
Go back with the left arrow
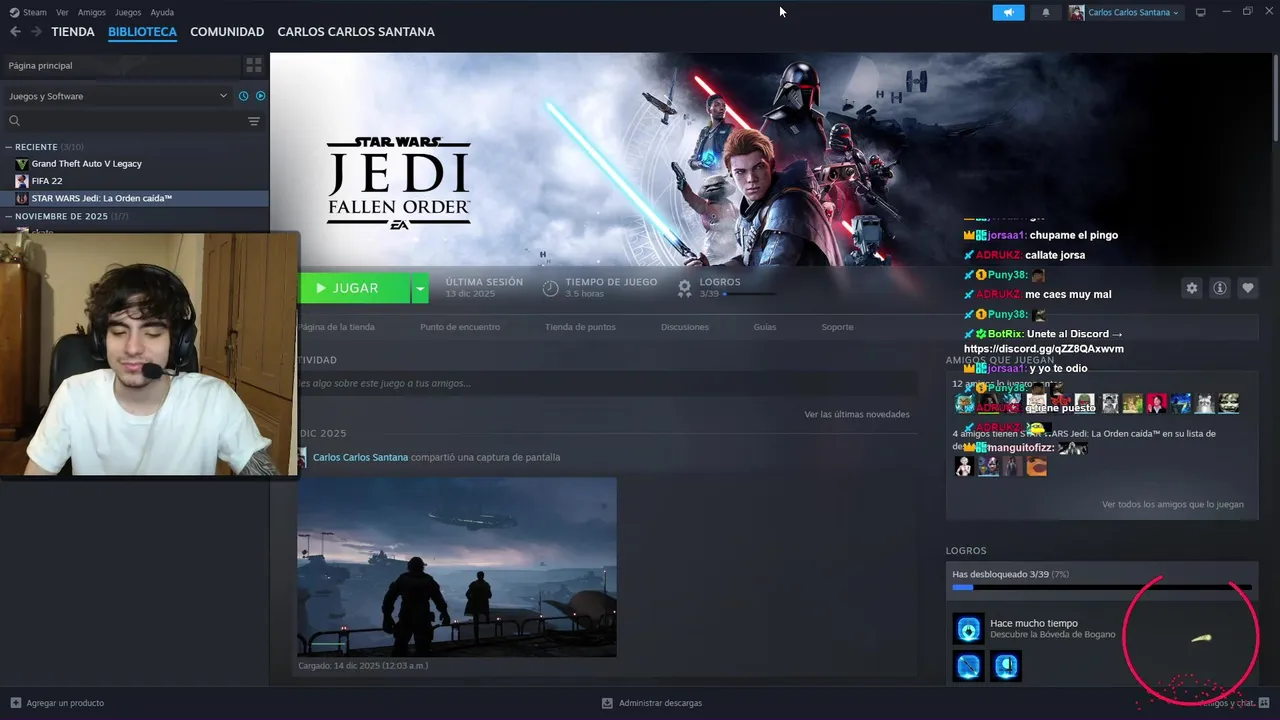point(15,32)
